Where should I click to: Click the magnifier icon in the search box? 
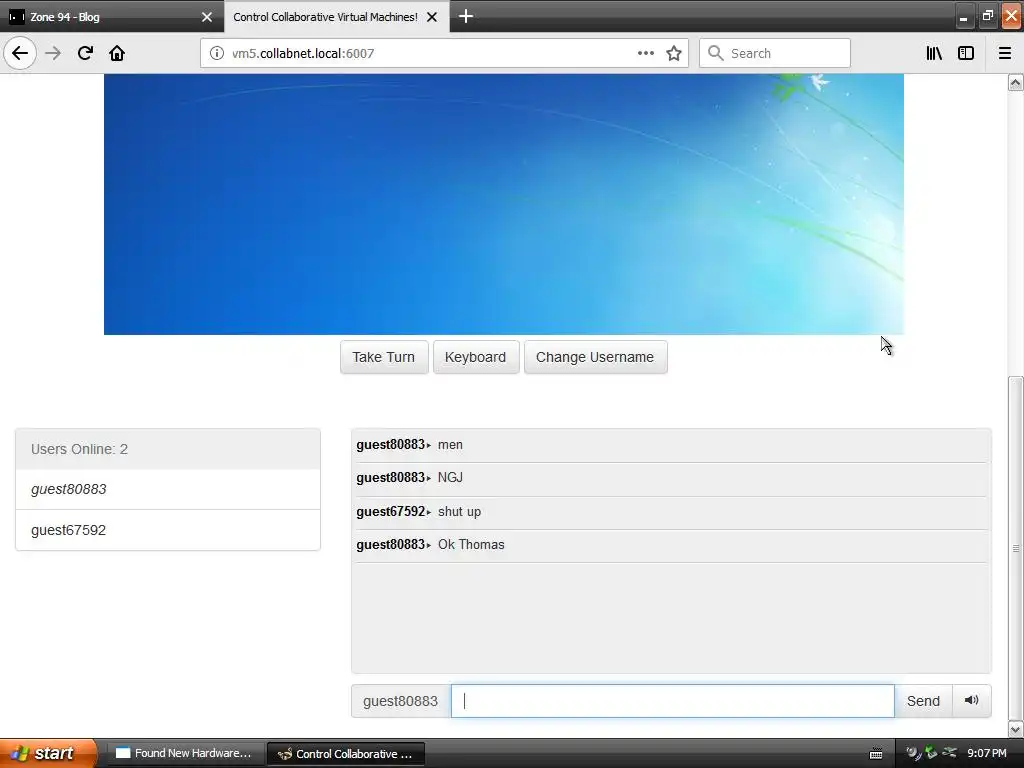(715, 53)
